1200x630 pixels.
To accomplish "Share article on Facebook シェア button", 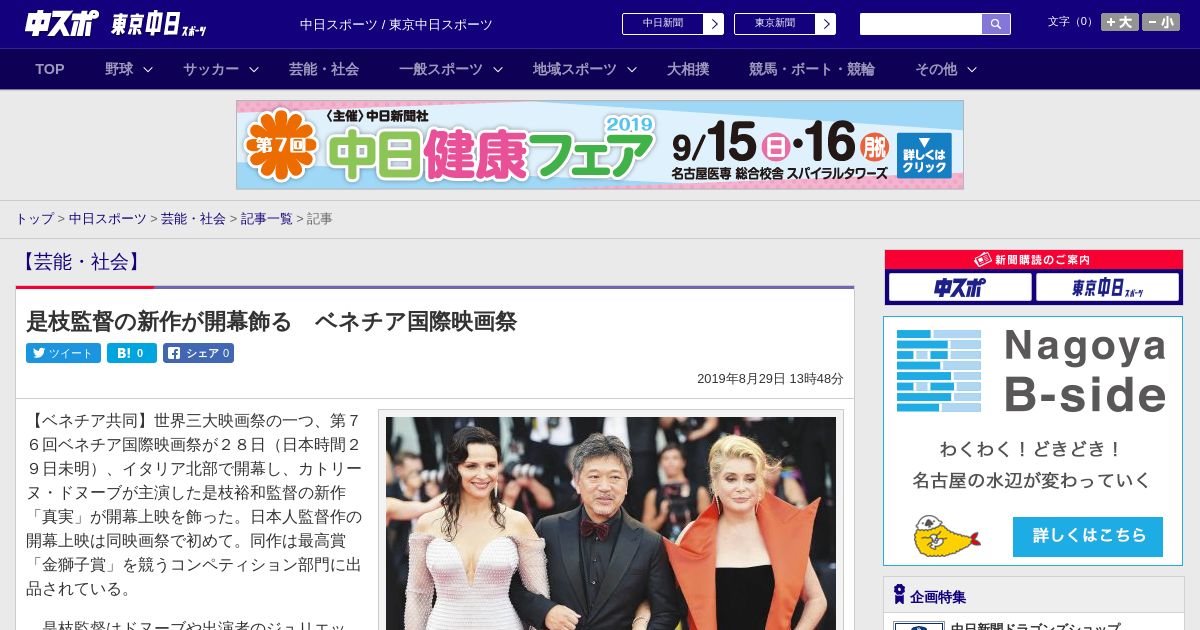I will [x=198, y=353].
